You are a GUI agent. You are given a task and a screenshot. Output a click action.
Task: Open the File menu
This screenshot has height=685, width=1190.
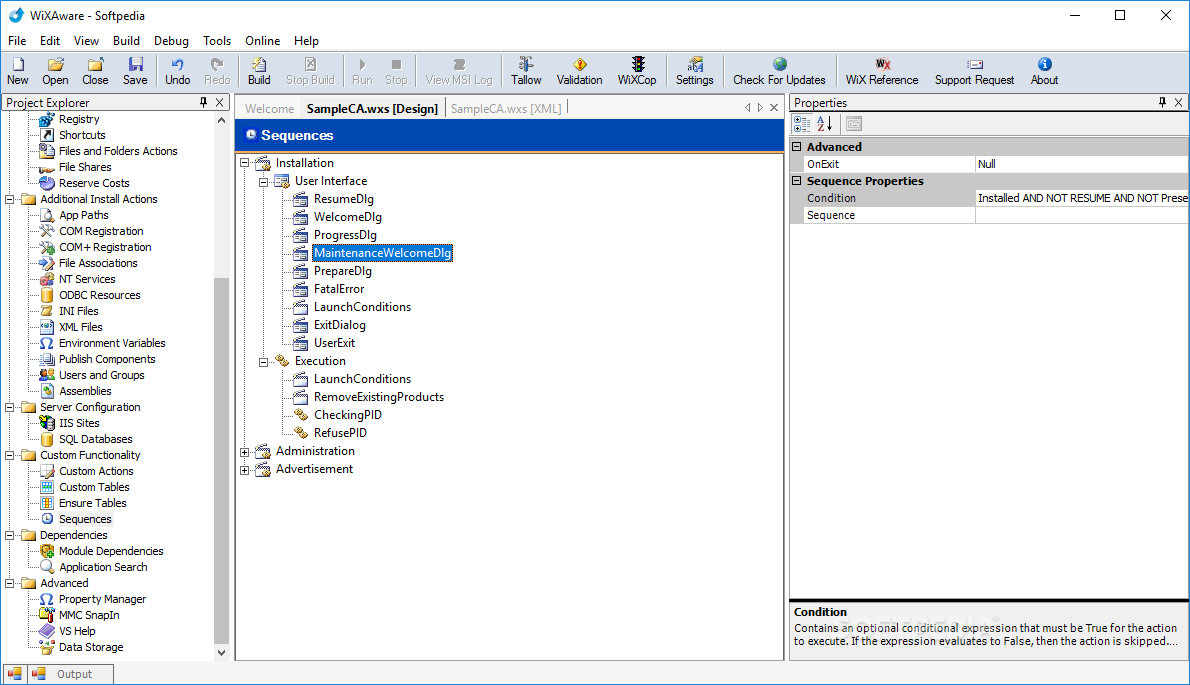click(x=17, y=41)
